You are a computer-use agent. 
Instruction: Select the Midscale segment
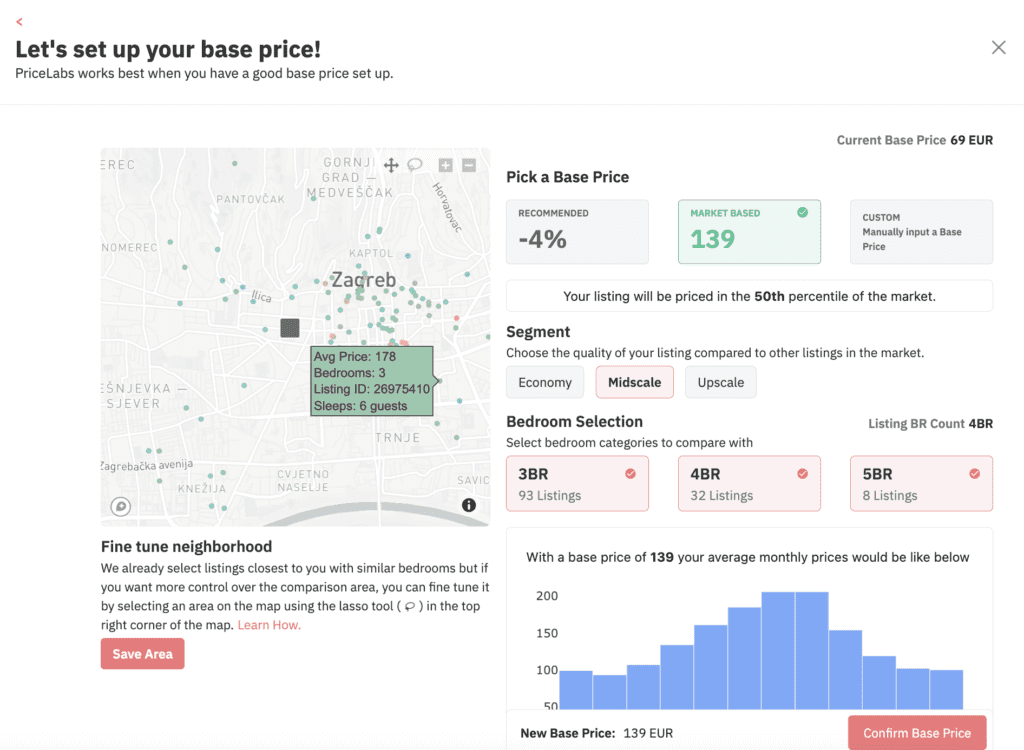(634, 382)
